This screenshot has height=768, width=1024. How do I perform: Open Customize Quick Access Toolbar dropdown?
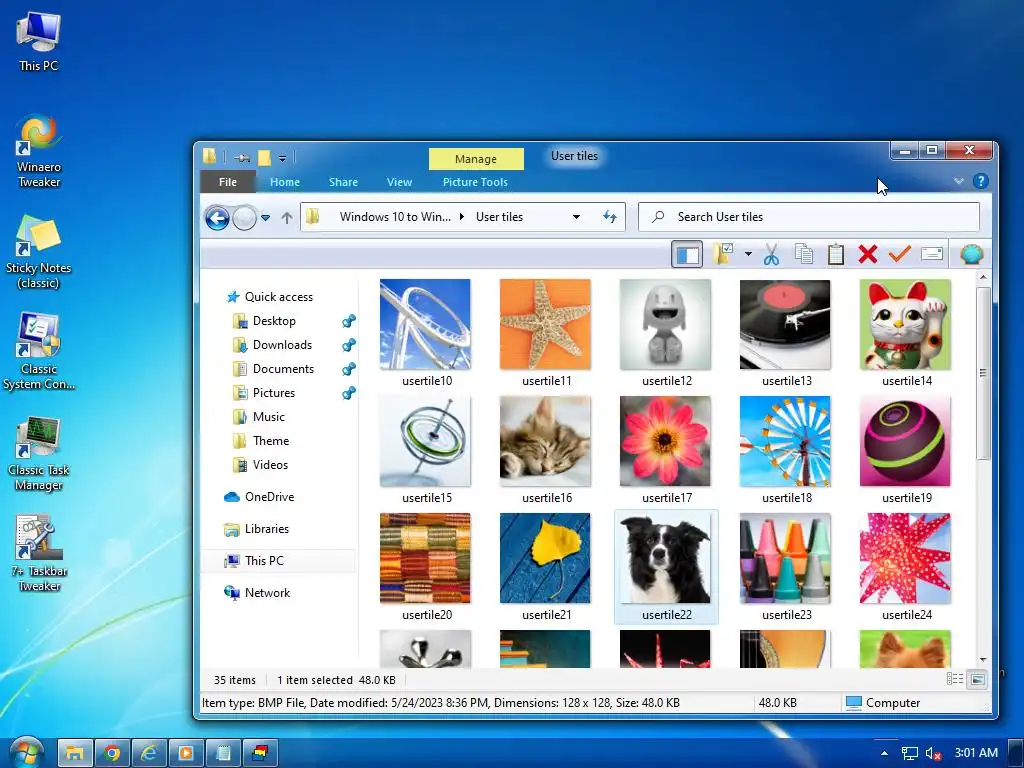(282, 158)
